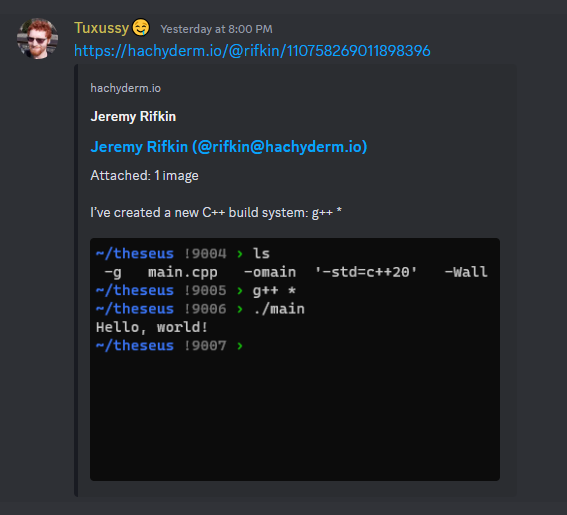Open 'Jeremy Rifkin (@rifkin@hachyderm.io)' embed title

coord(229,147)
